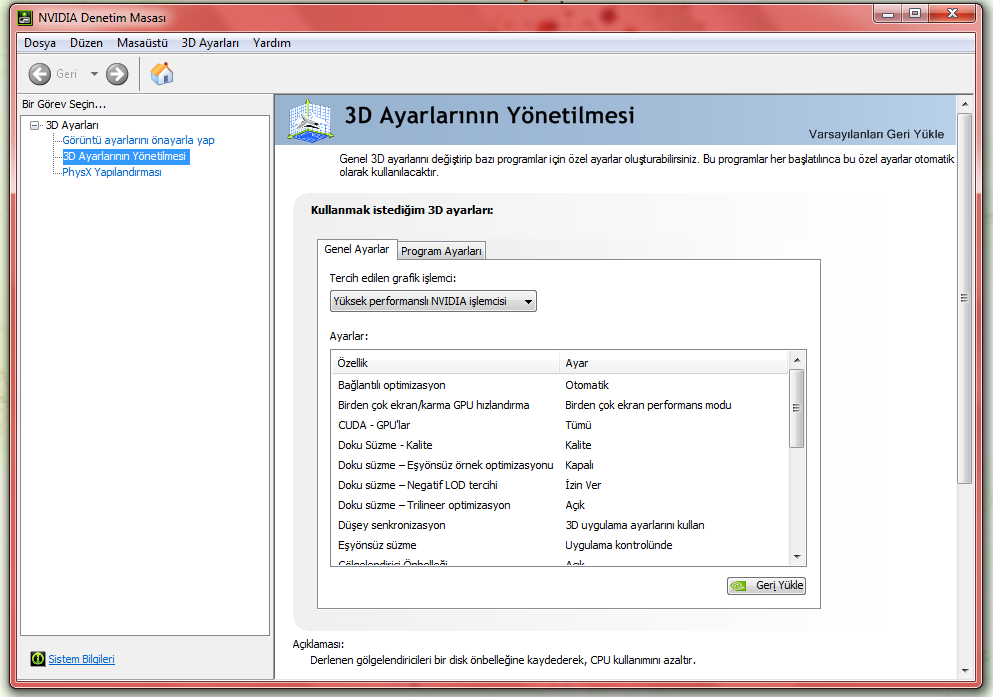Minimize the NVIDIA Denetim Masası window

tap(888, 14)
